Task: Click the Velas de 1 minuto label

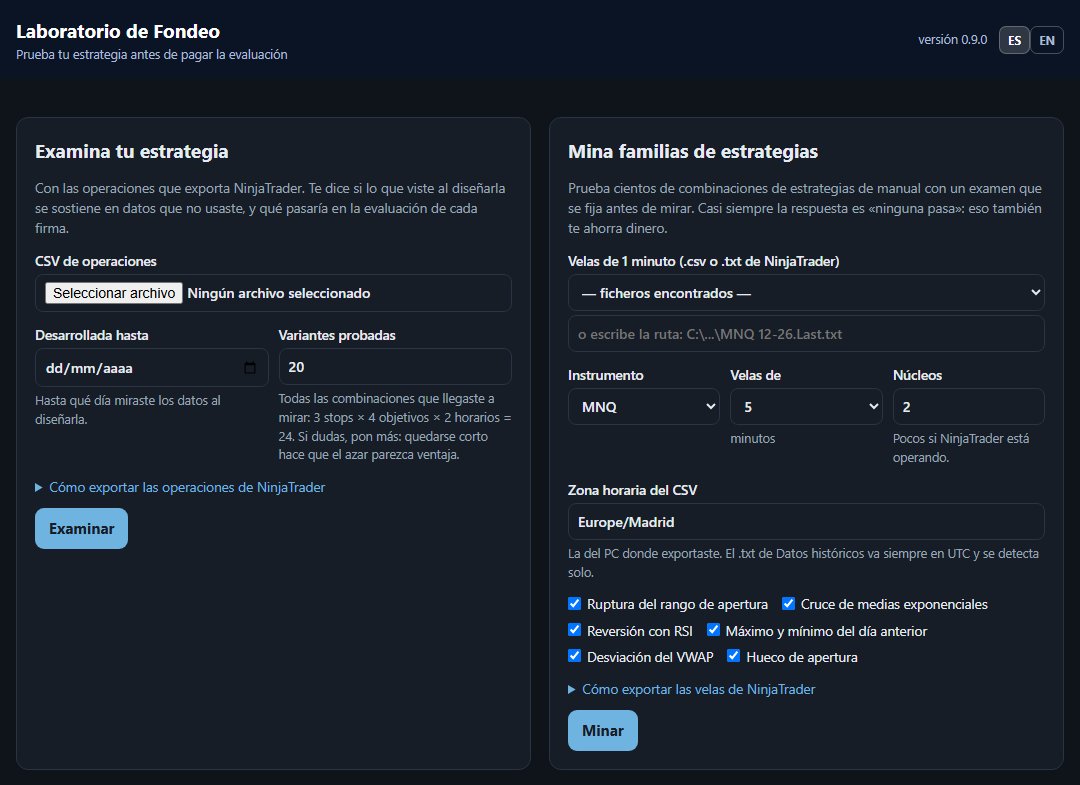Action: click(x=703, y=261)
